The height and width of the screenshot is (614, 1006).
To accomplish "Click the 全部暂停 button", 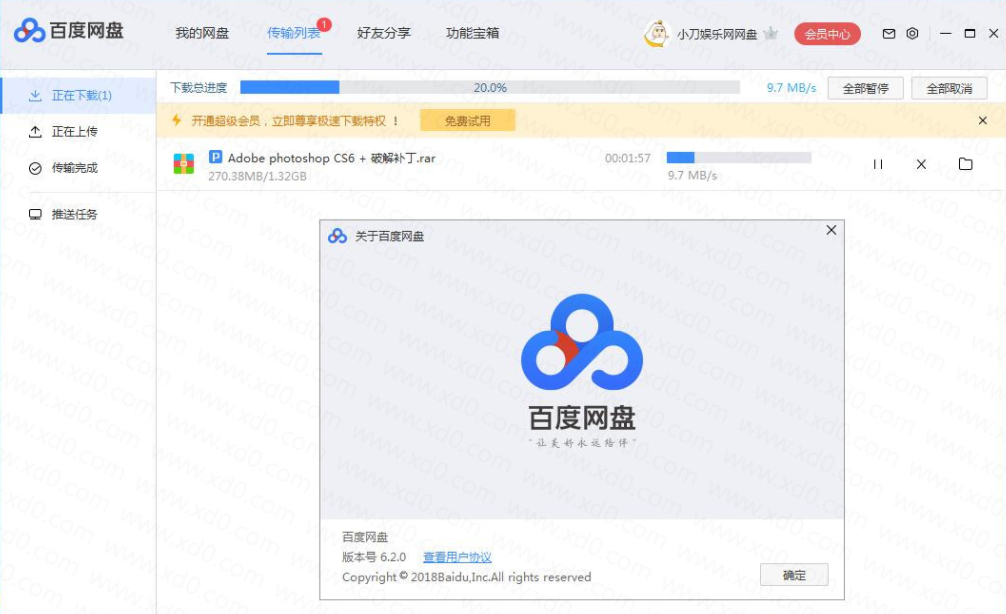I will (865, 89).
